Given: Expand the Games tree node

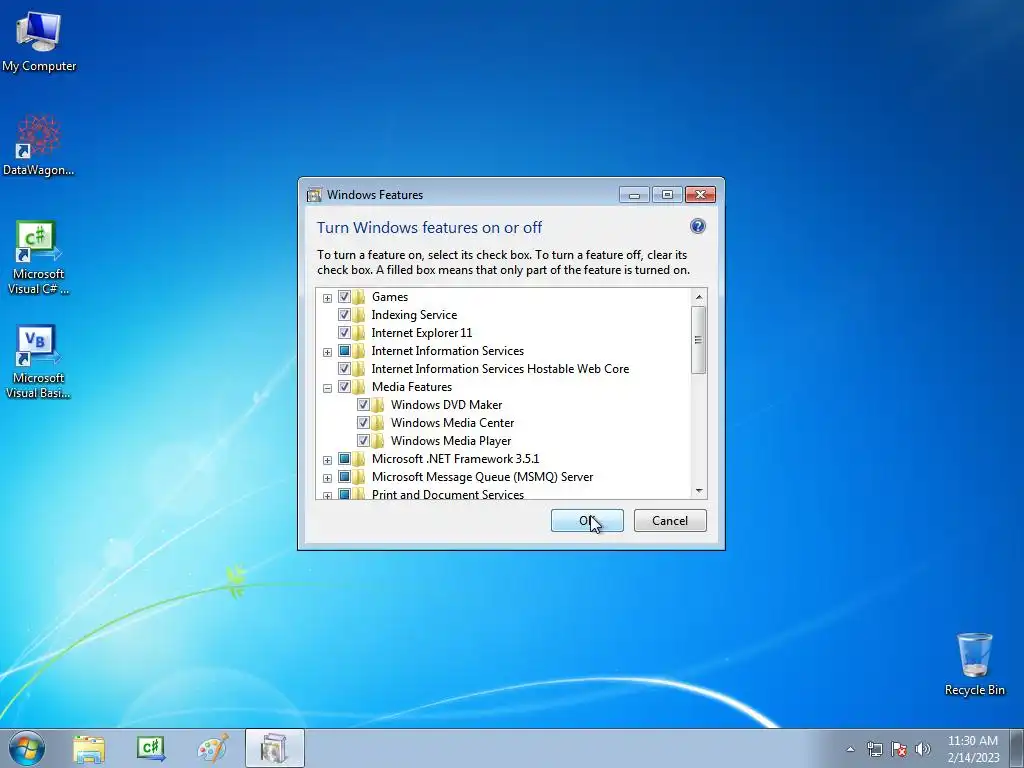Looking at the screenshot, I should tap(327, 298).
